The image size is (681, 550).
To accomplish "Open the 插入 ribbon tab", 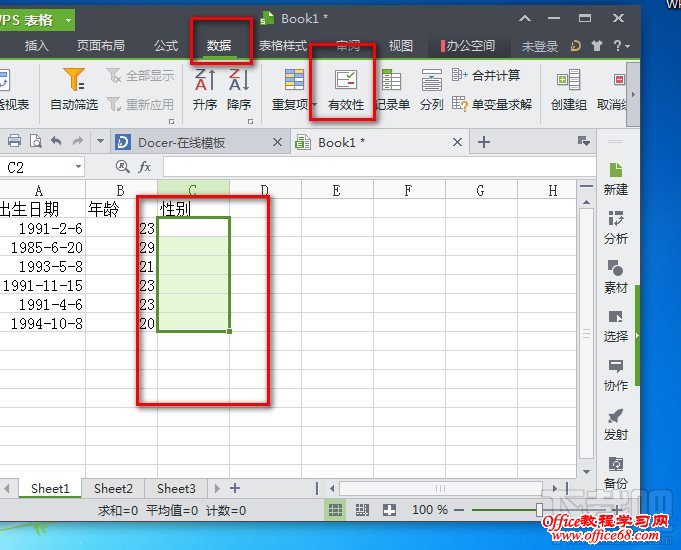I will pos(36,46).
